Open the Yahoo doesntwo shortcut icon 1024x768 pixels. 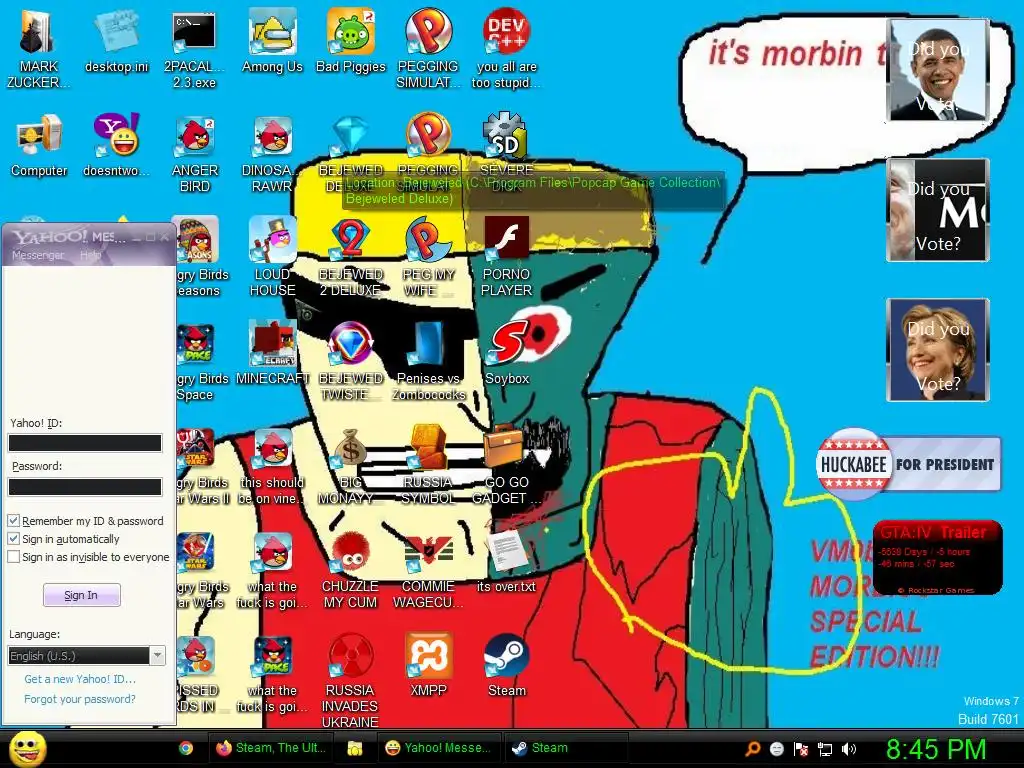116,145
